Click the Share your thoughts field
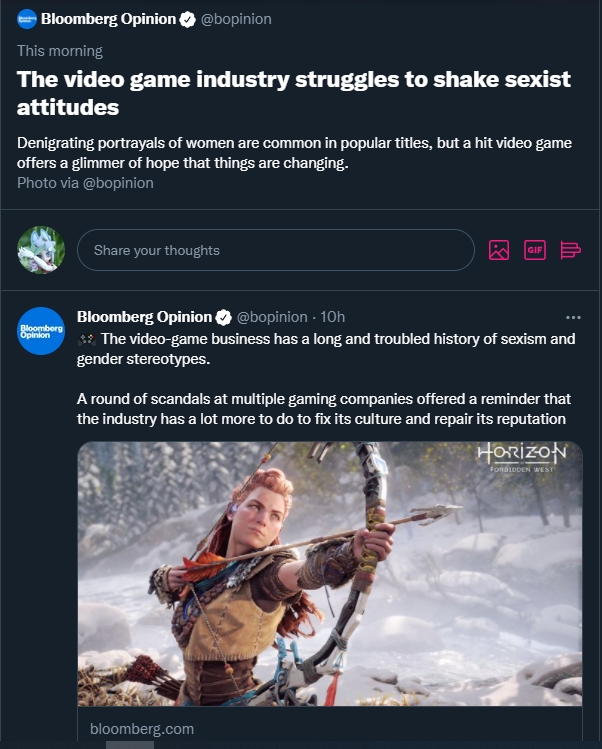Viewport: 602px width, 749px height. [x=275, y=250]
